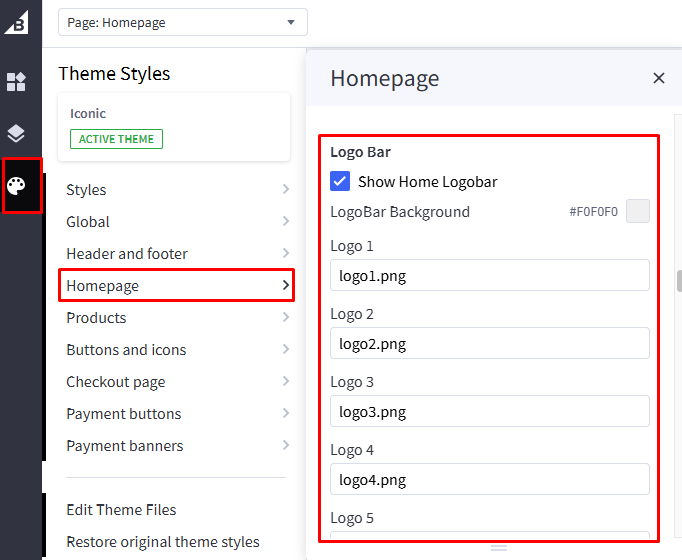The height and width of the screenshot is (560, 682).
Task: Open the layers icon in sidebar
Action: tap(16, 133)
